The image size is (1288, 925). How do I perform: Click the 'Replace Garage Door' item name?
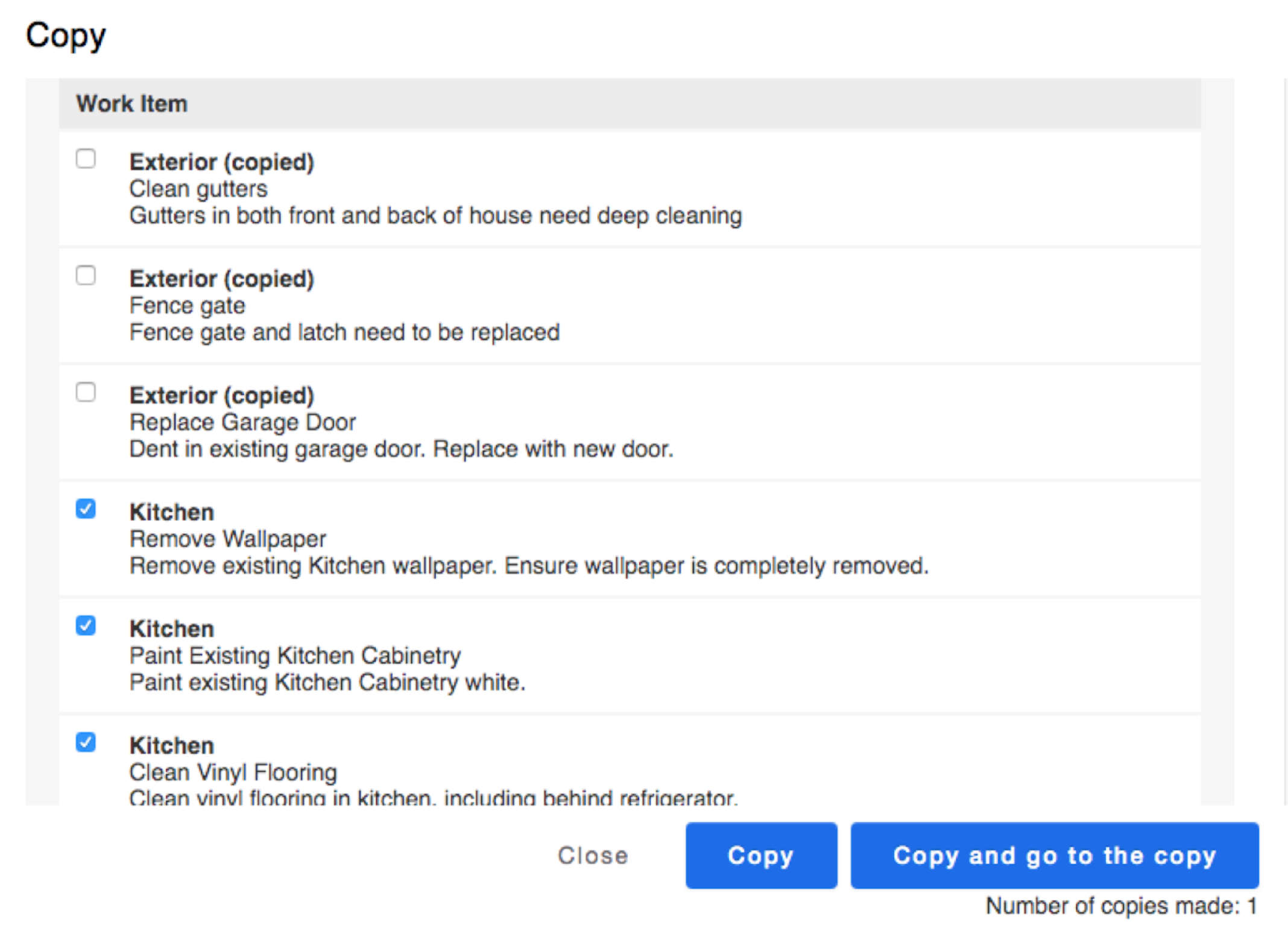point(242,423)
